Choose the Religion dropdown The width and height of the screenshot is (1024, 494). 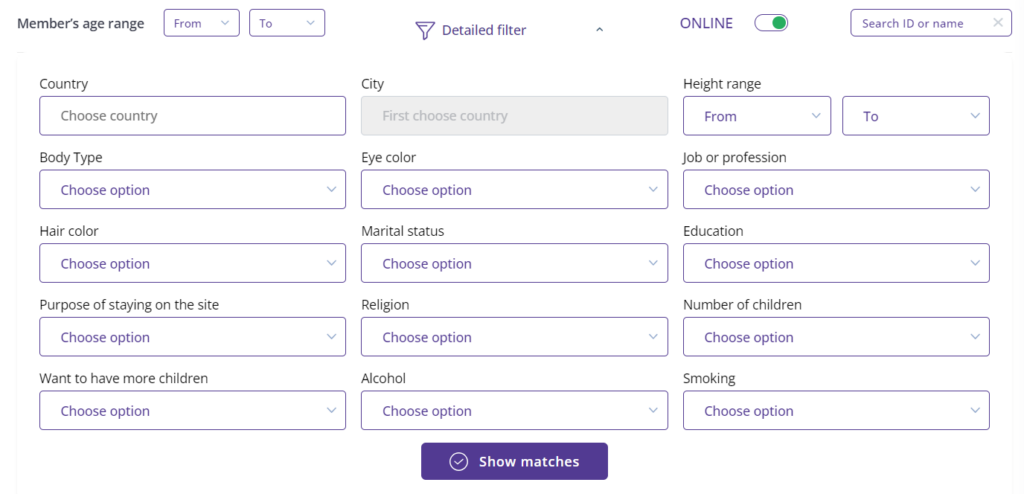[514, 337]
